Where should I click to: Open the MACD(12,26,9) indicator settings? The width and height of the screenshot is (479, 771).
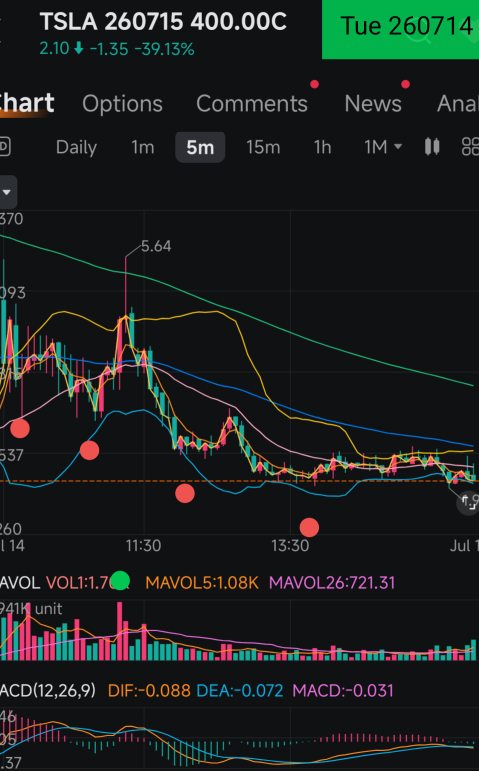48,690
